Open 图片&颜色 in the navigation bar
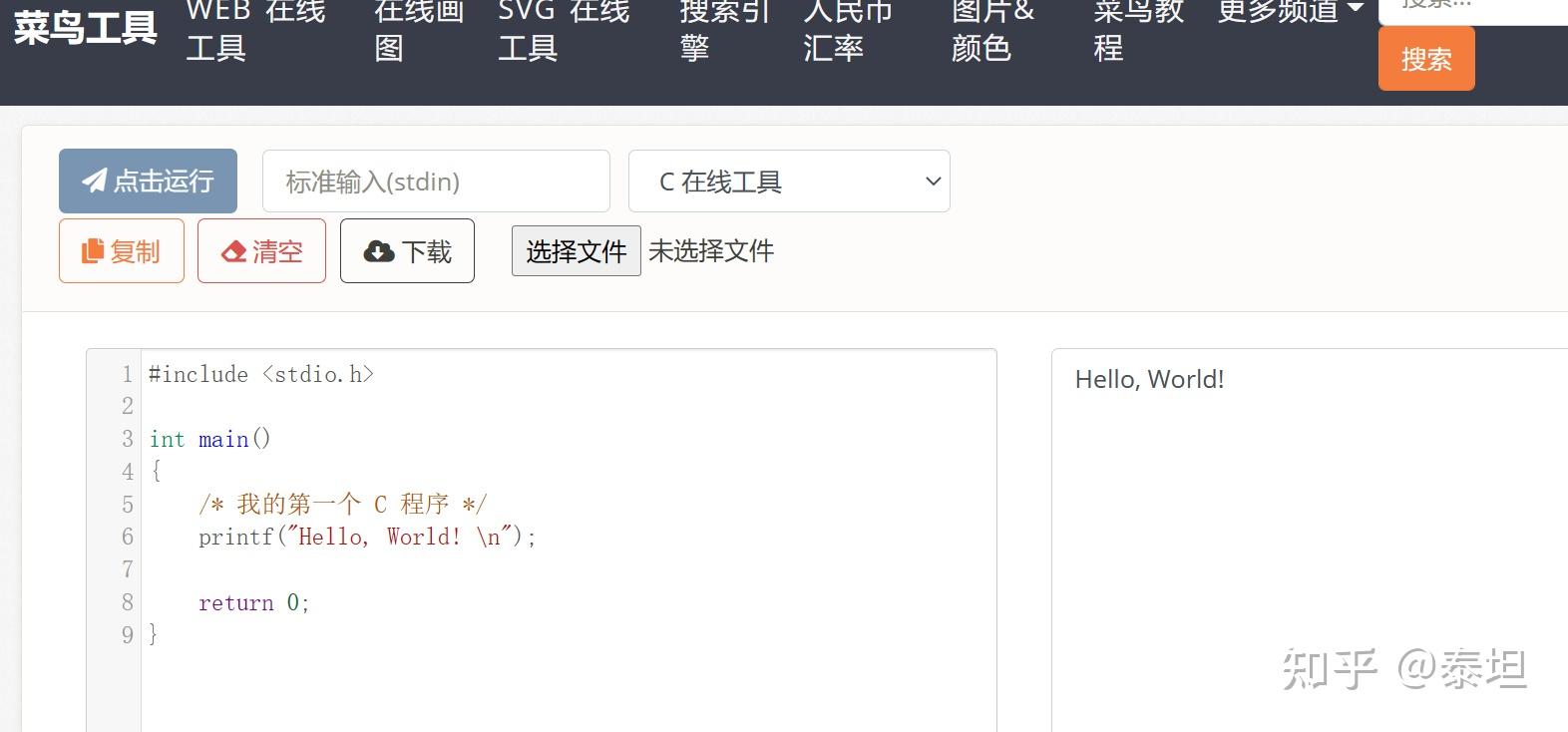 993,29
